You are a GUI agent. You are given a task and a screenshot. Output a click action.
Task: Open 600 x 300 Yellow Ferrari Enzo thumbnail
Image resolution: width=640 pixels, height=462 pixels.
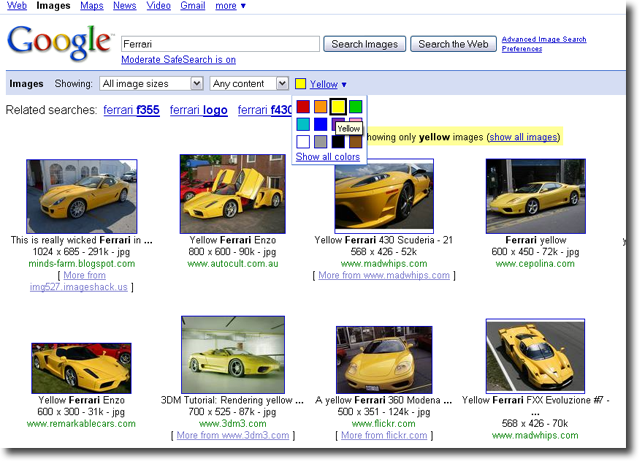click(x=81, y=368)
